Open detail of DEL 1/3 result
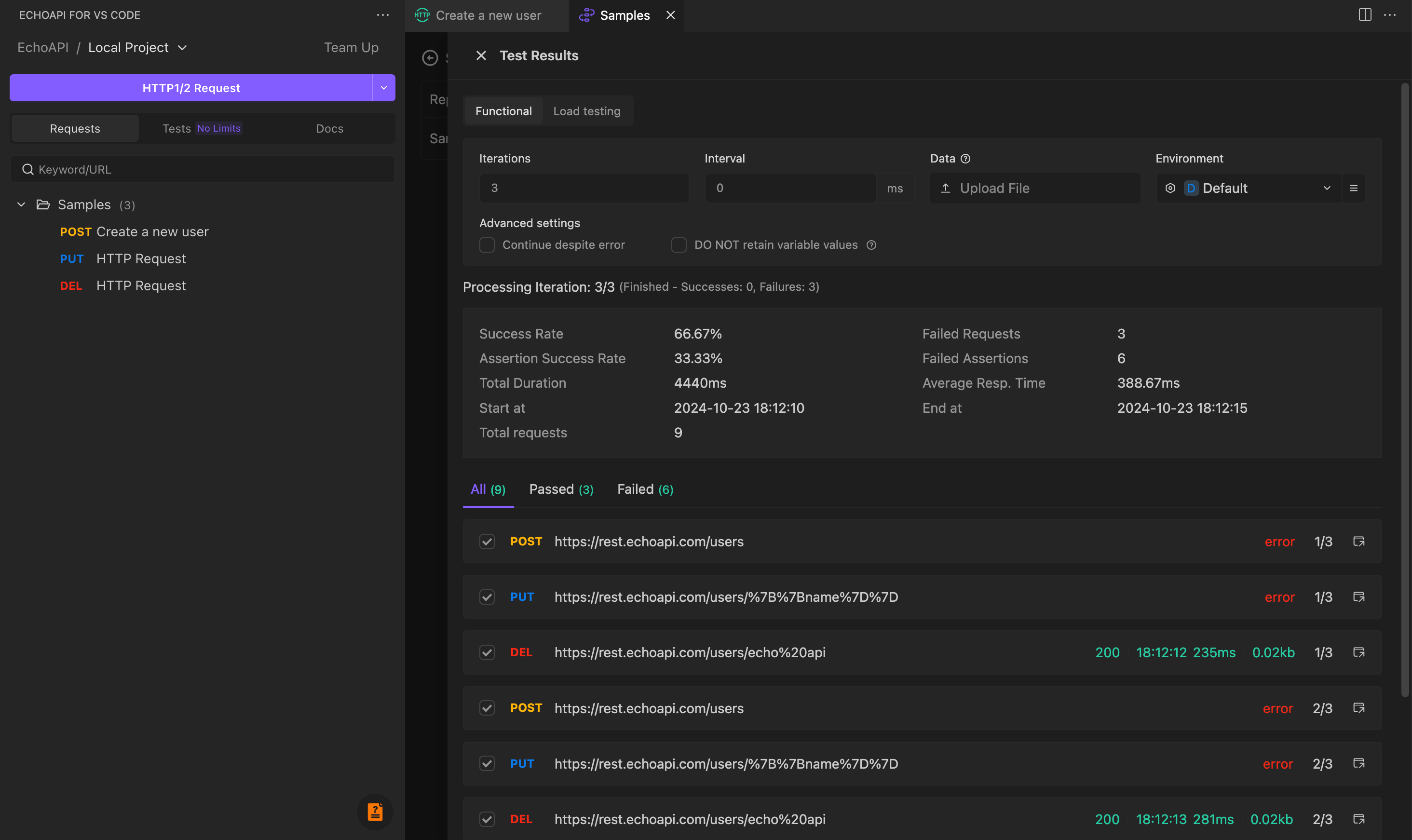This screenshot has width=1412, height=840. coord(1358,652)
